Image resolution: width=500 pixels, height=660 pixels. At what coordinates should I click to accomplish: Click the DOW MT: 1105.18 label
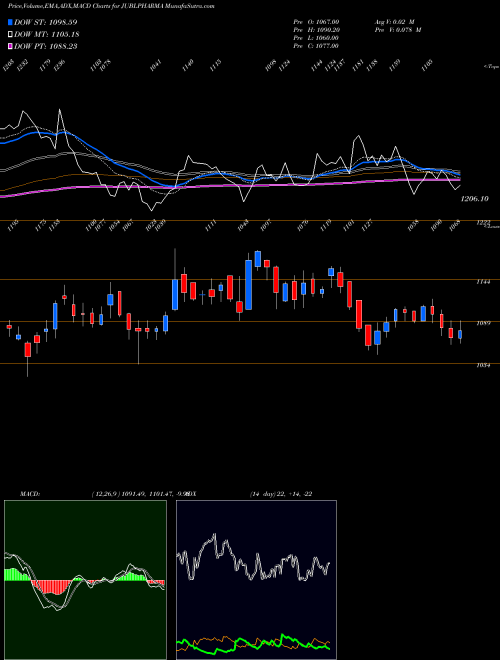(47, 35)
